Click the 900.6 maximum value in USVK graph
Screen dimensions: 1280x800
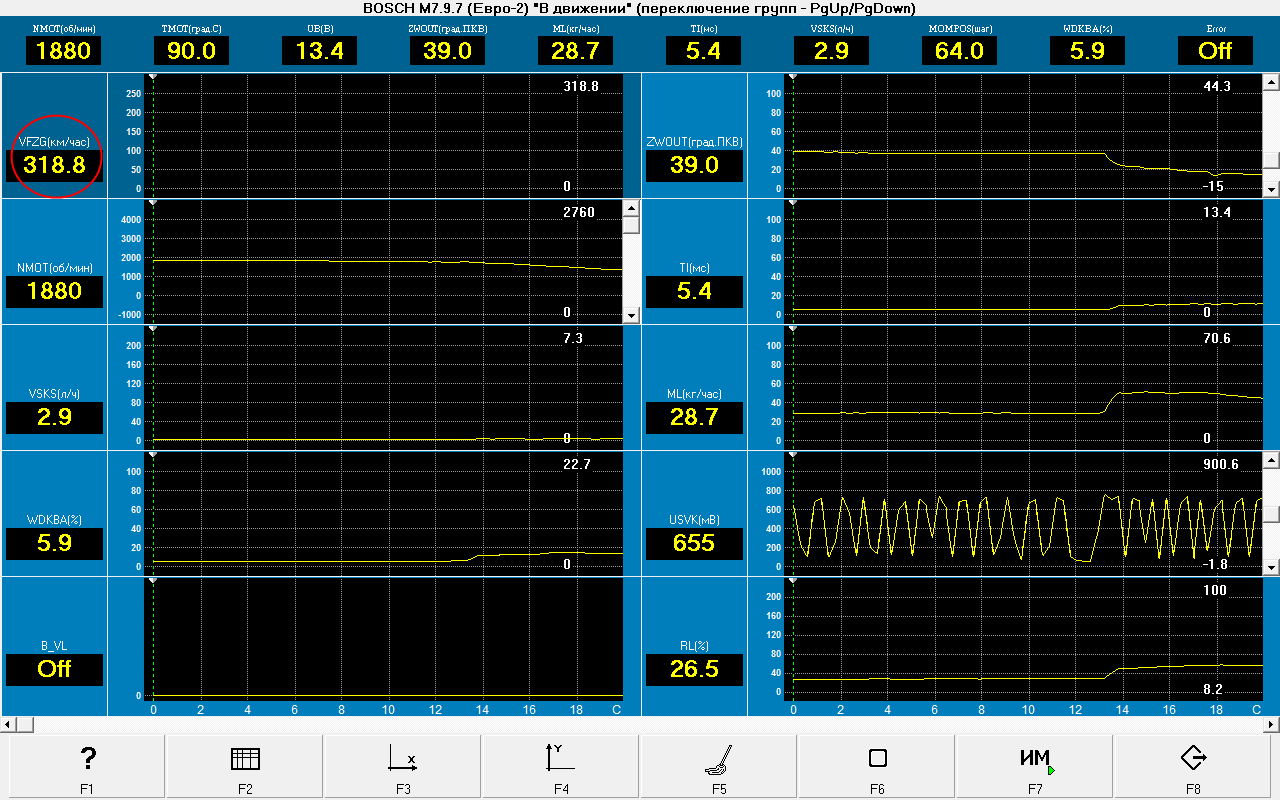(x=1221, y=464)
